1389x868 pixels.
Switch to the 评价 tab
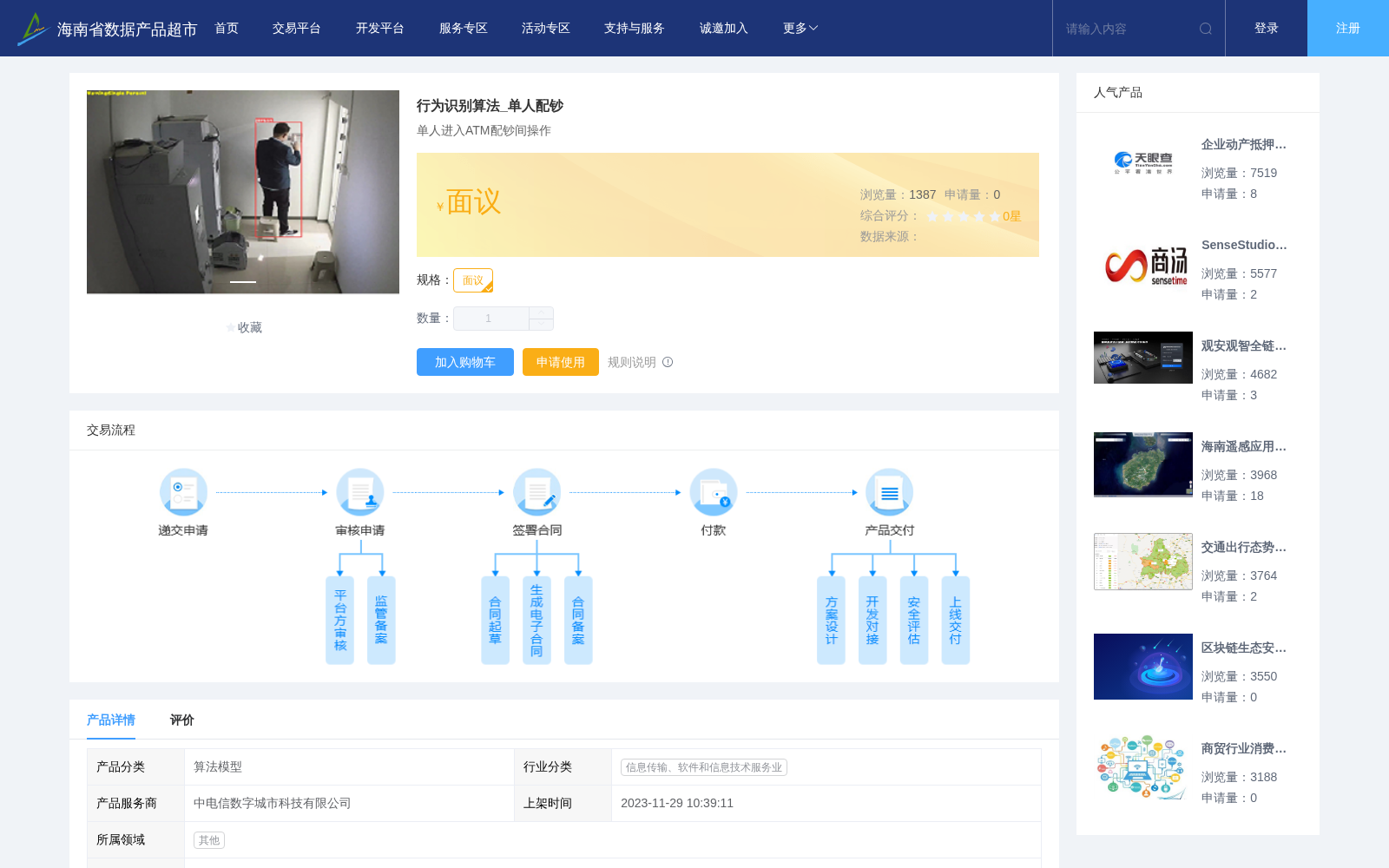[182, 720]
